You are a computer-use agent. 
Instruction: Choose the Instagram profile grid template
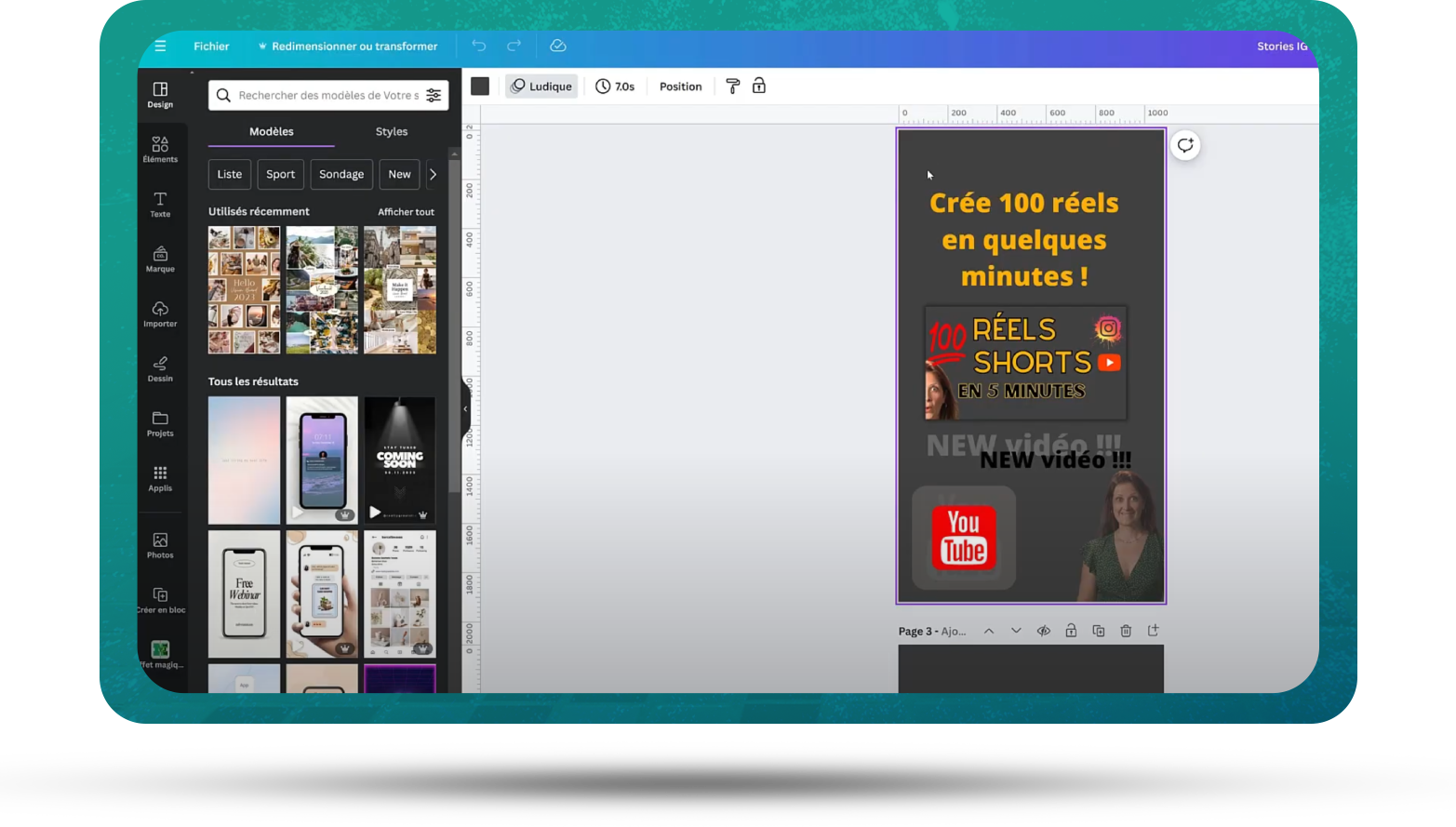[400, 594]
